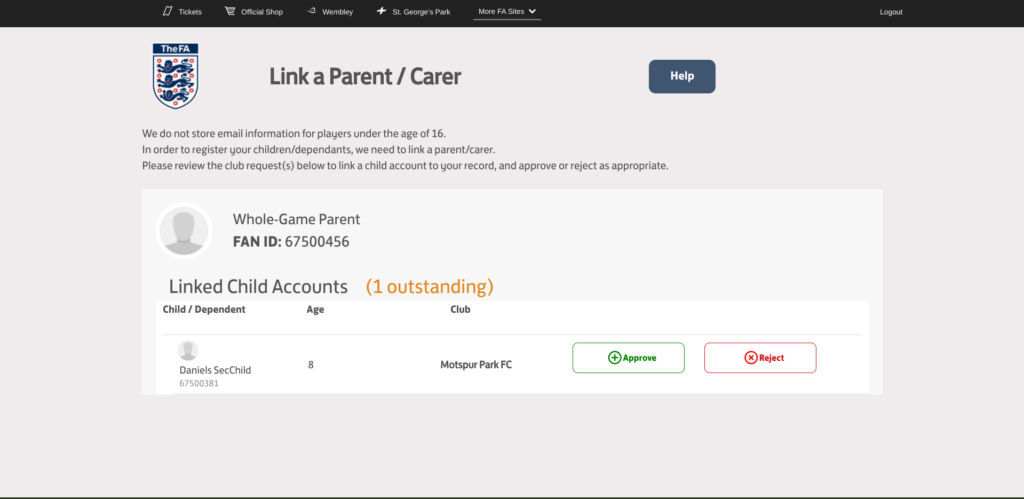
Task: Click the red cross icon in Reject
Action: pos(750,358)
